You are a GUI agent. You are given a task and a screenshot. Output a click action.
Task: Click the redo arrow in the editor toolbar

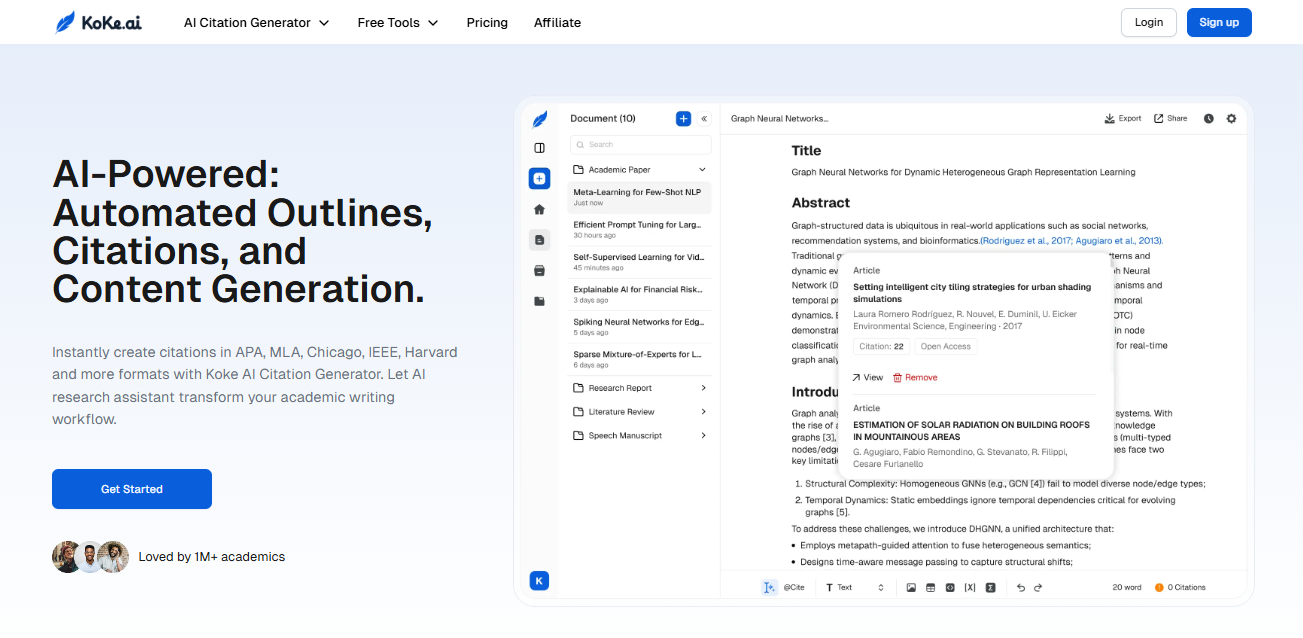click(1038, 587)
